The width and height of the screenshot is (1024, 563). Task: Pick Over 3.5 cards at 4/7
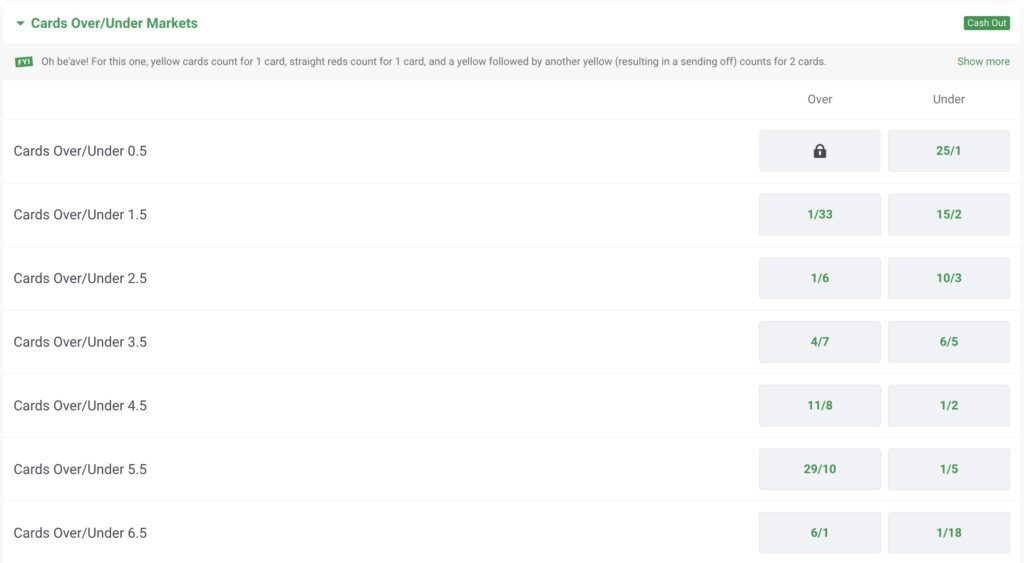[x=819, y=342]
